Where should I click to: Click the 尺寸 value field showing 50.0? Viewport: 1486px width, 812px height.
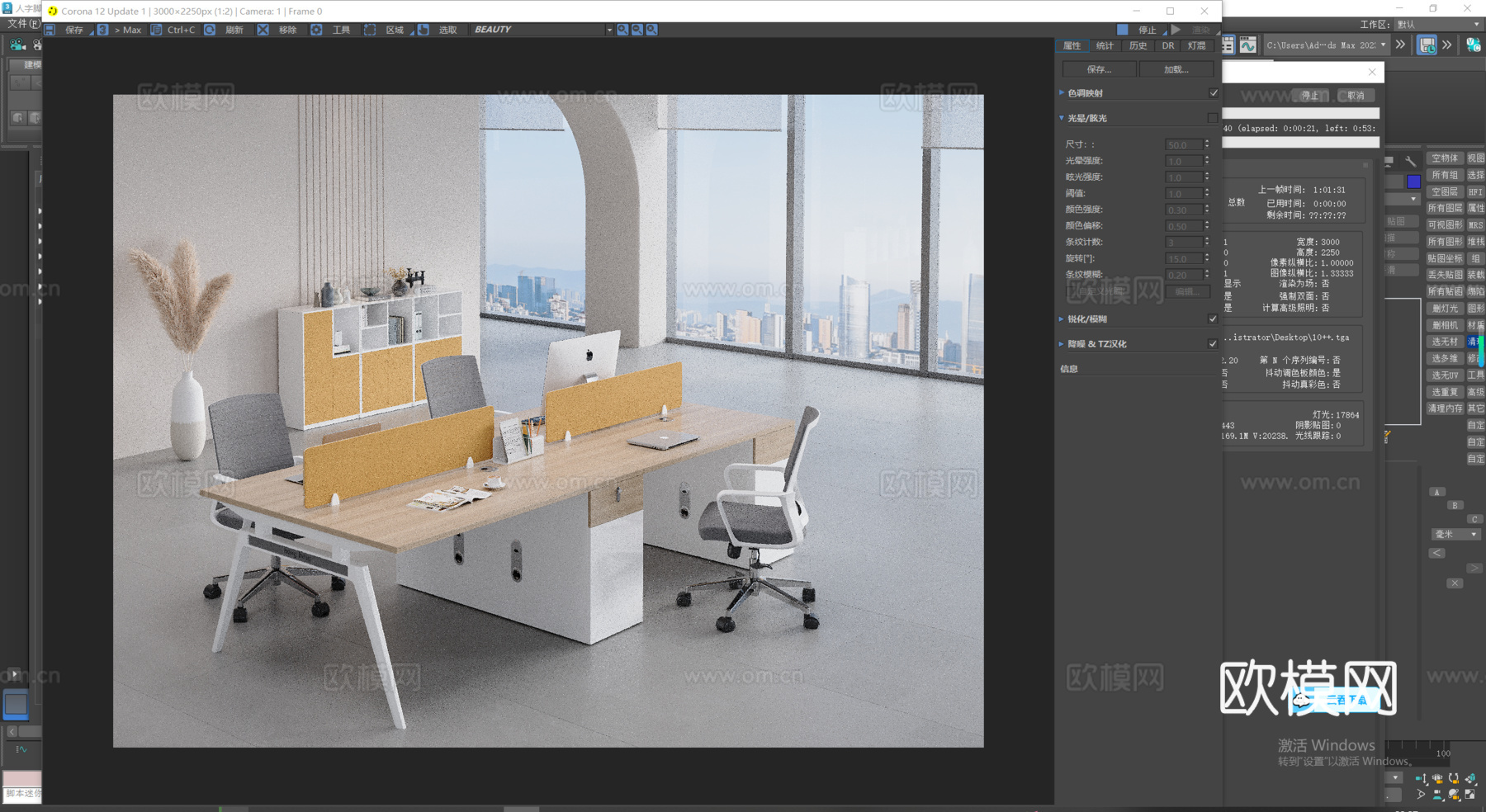(1183, 144)
